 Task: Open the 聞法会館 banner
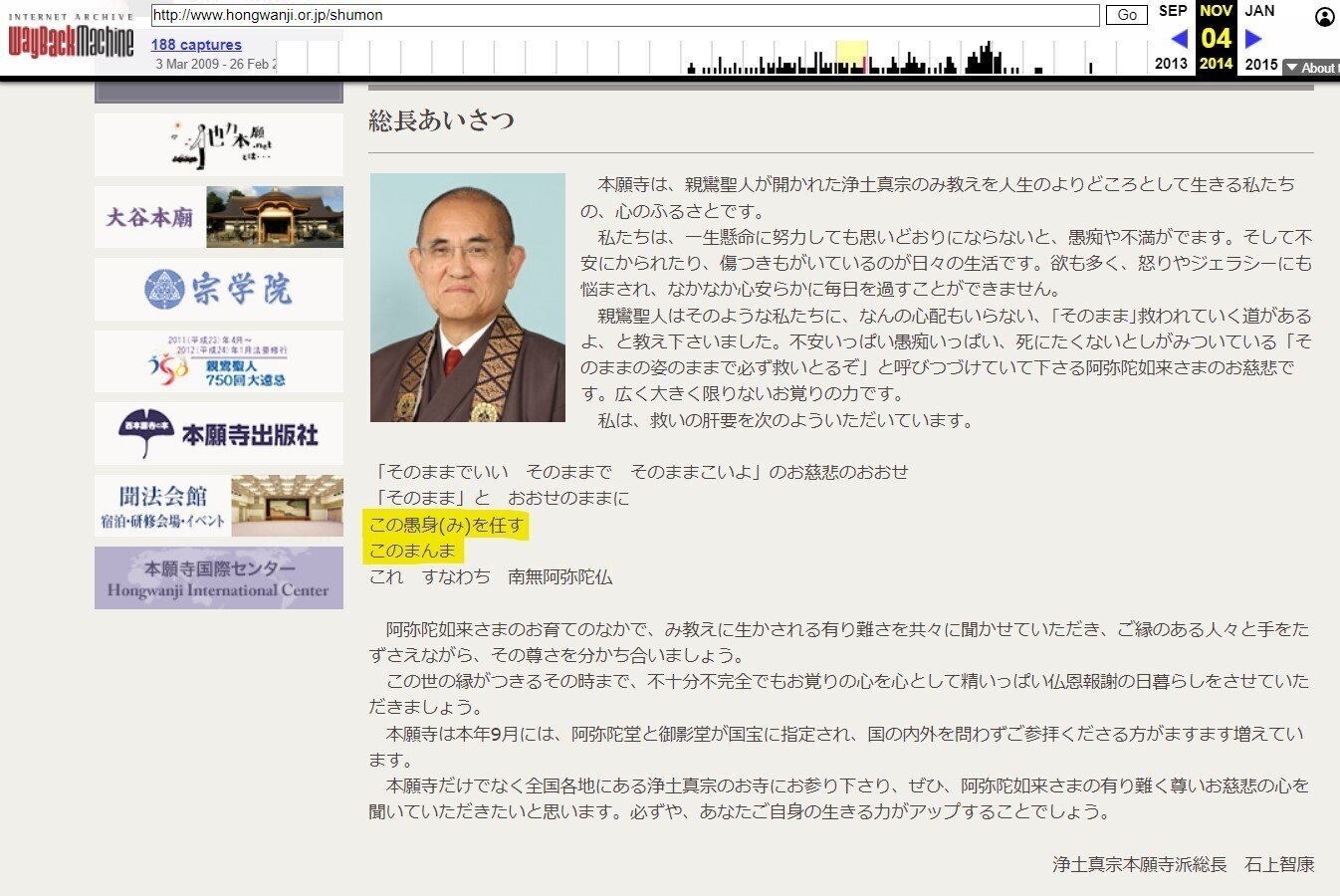[x=219, y=506]
